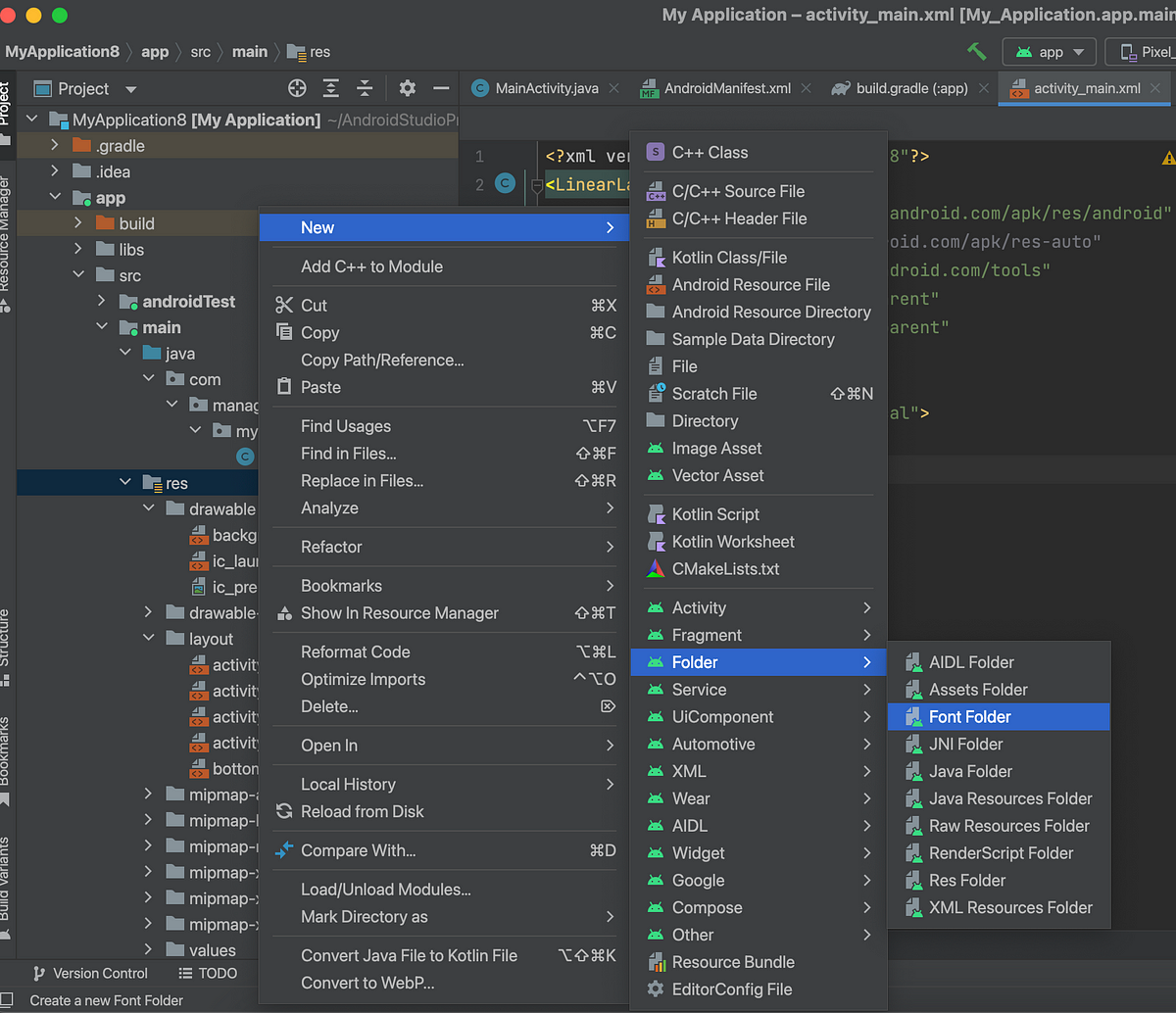Choose Refactor in the context menu

tap(443, 548)
